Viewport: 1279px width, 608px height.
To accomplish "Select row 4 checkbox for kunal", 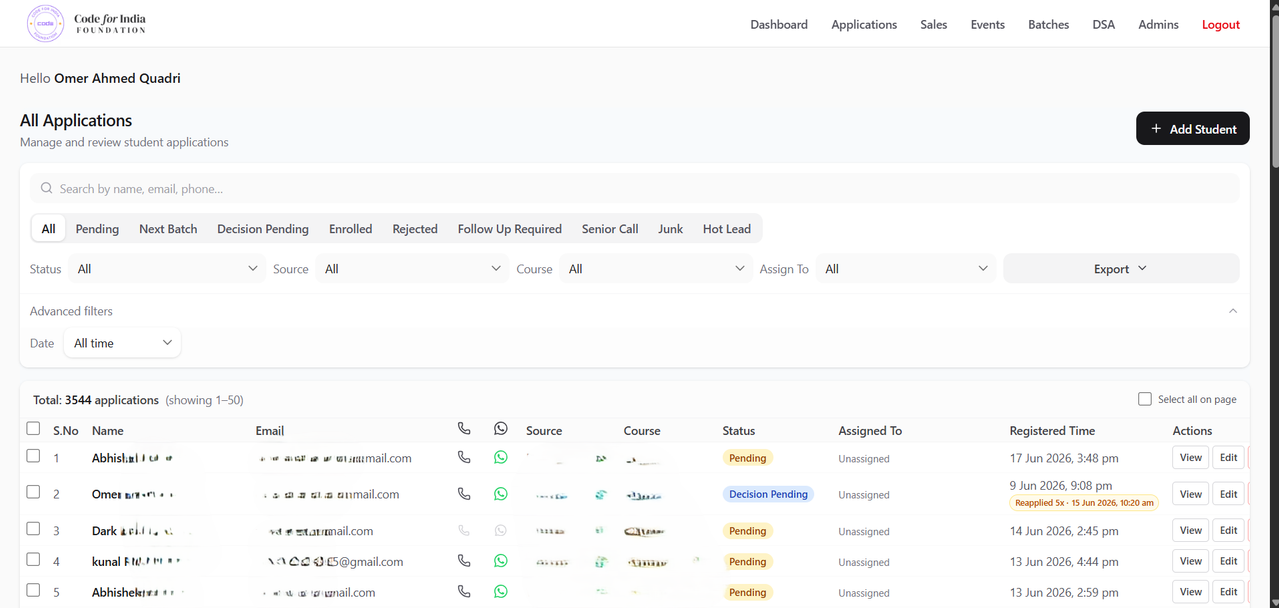I will [x=33, y=560].
